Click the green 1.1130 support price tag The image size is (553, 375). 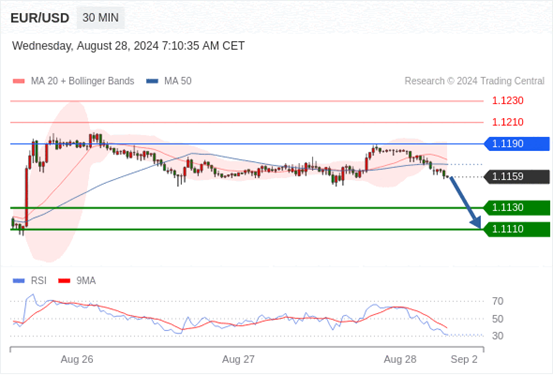point(517,207)
